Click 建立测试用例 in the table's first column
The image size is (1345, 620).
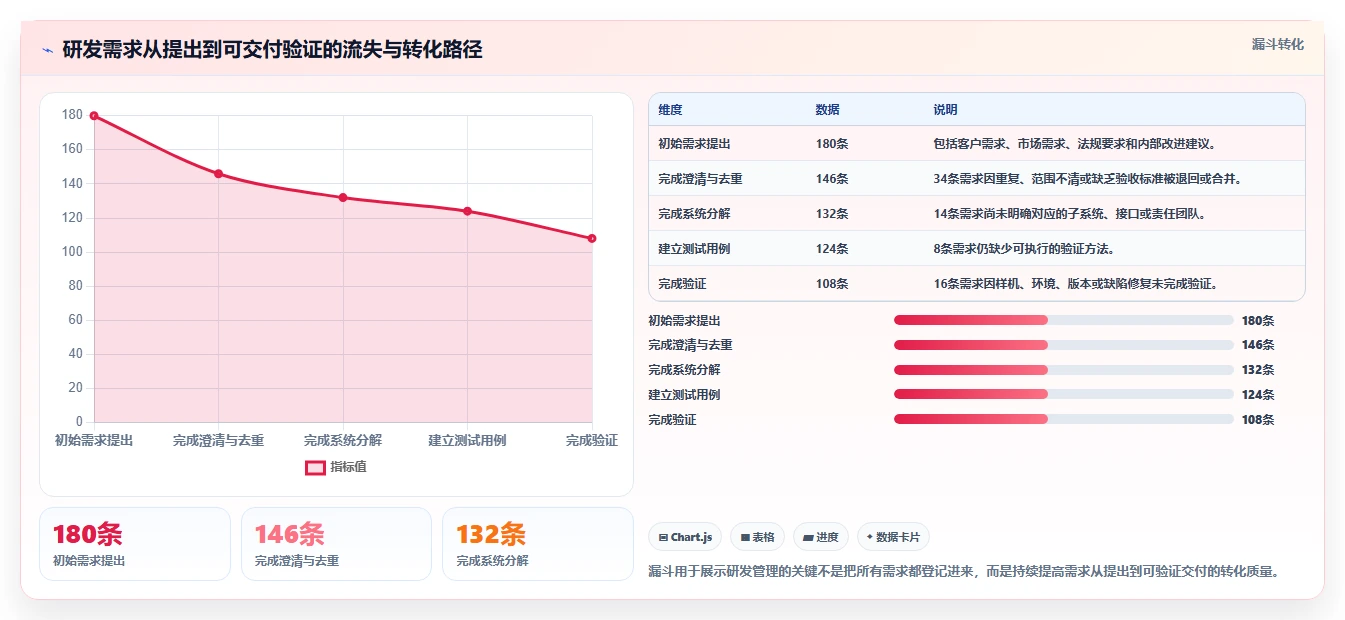[694, 249]
